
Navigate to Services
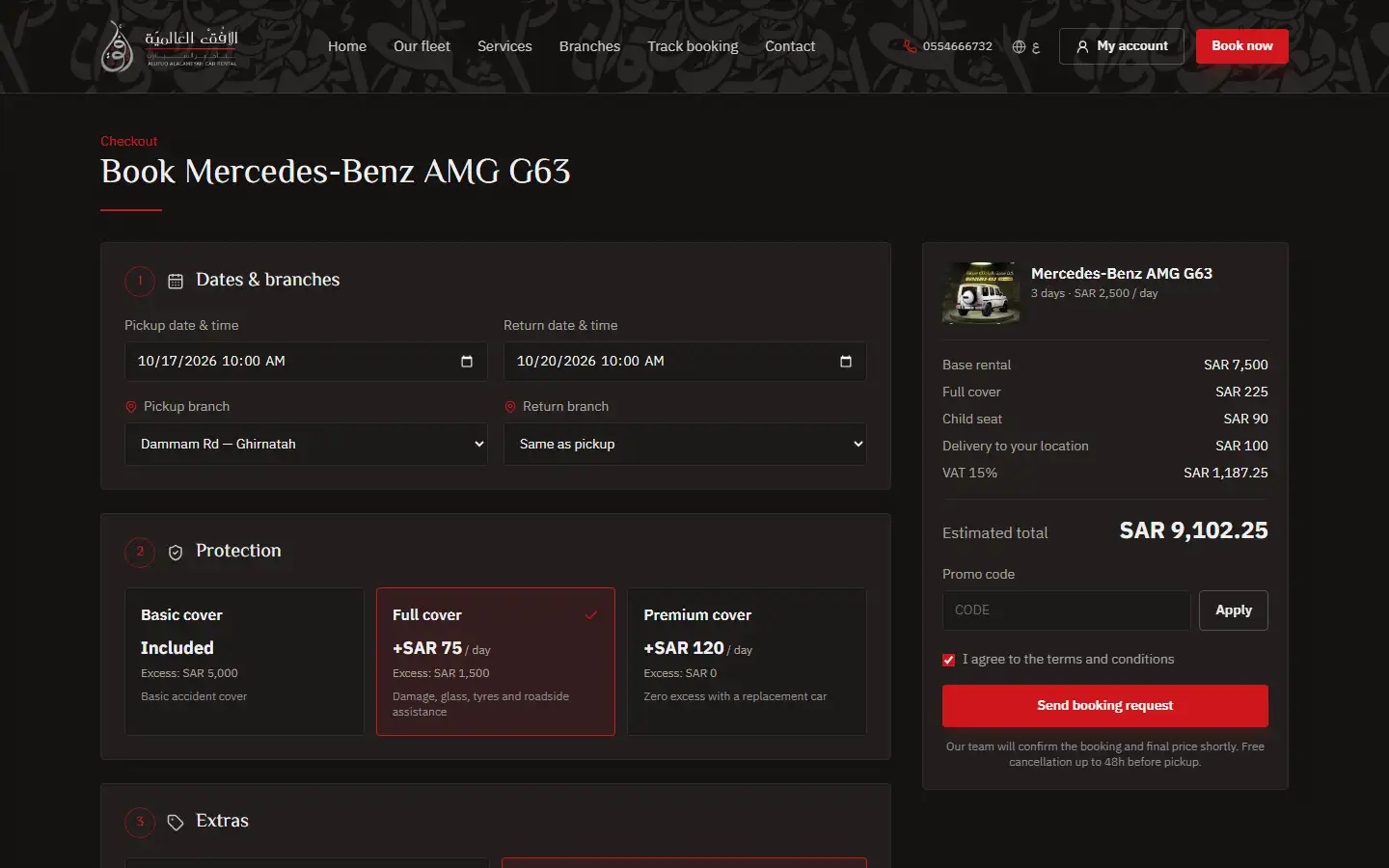[x=504, y=46]
